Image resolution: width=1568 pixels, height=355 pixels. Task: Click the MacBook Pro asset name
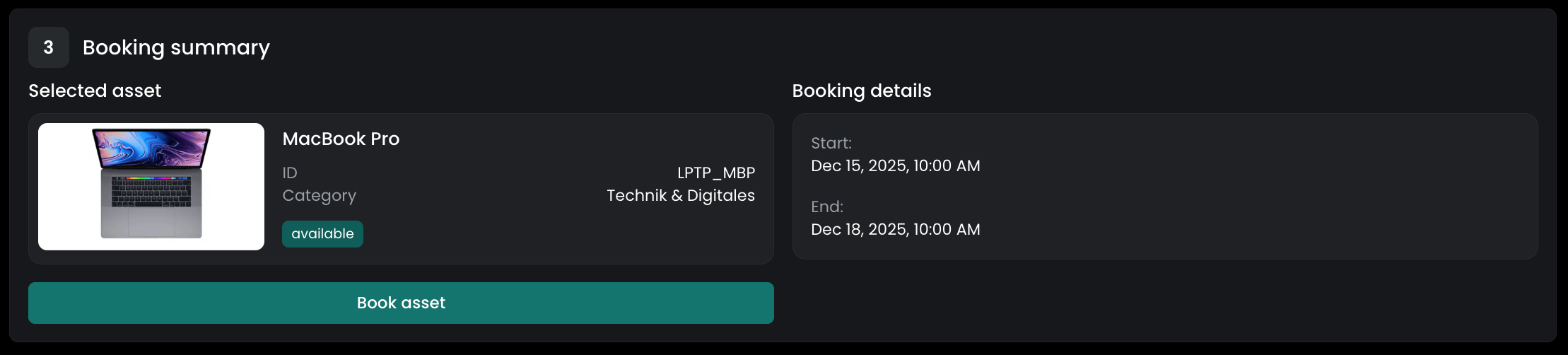click(x=341, y=139)
